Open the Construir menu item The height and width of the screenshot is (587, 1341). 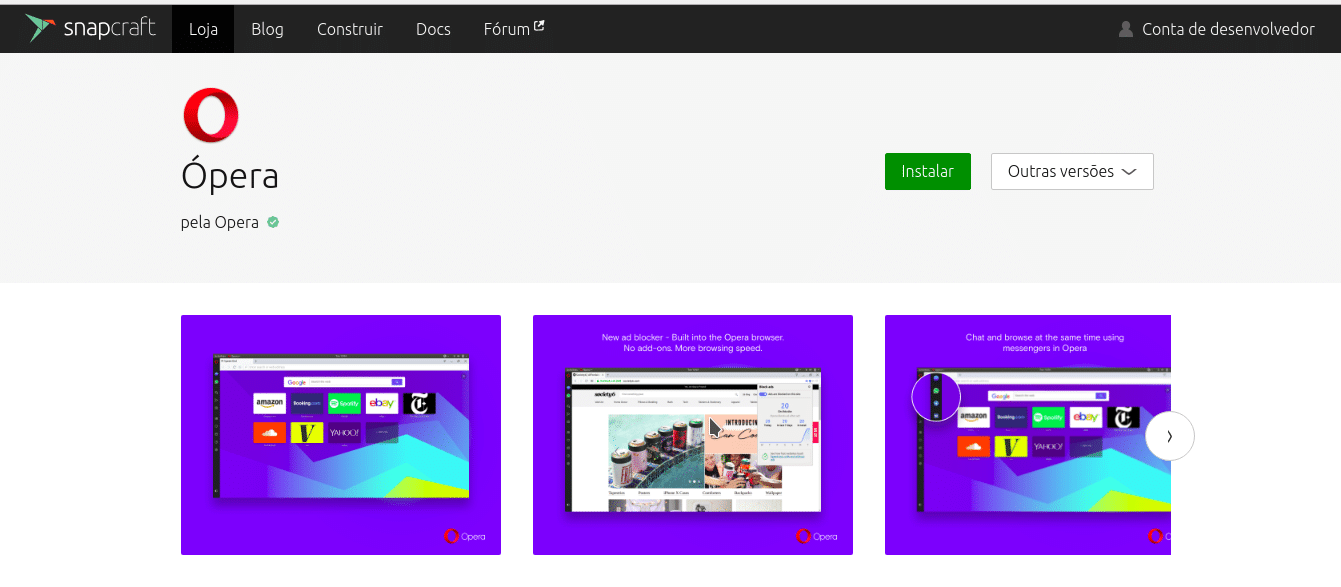[350, 29]
